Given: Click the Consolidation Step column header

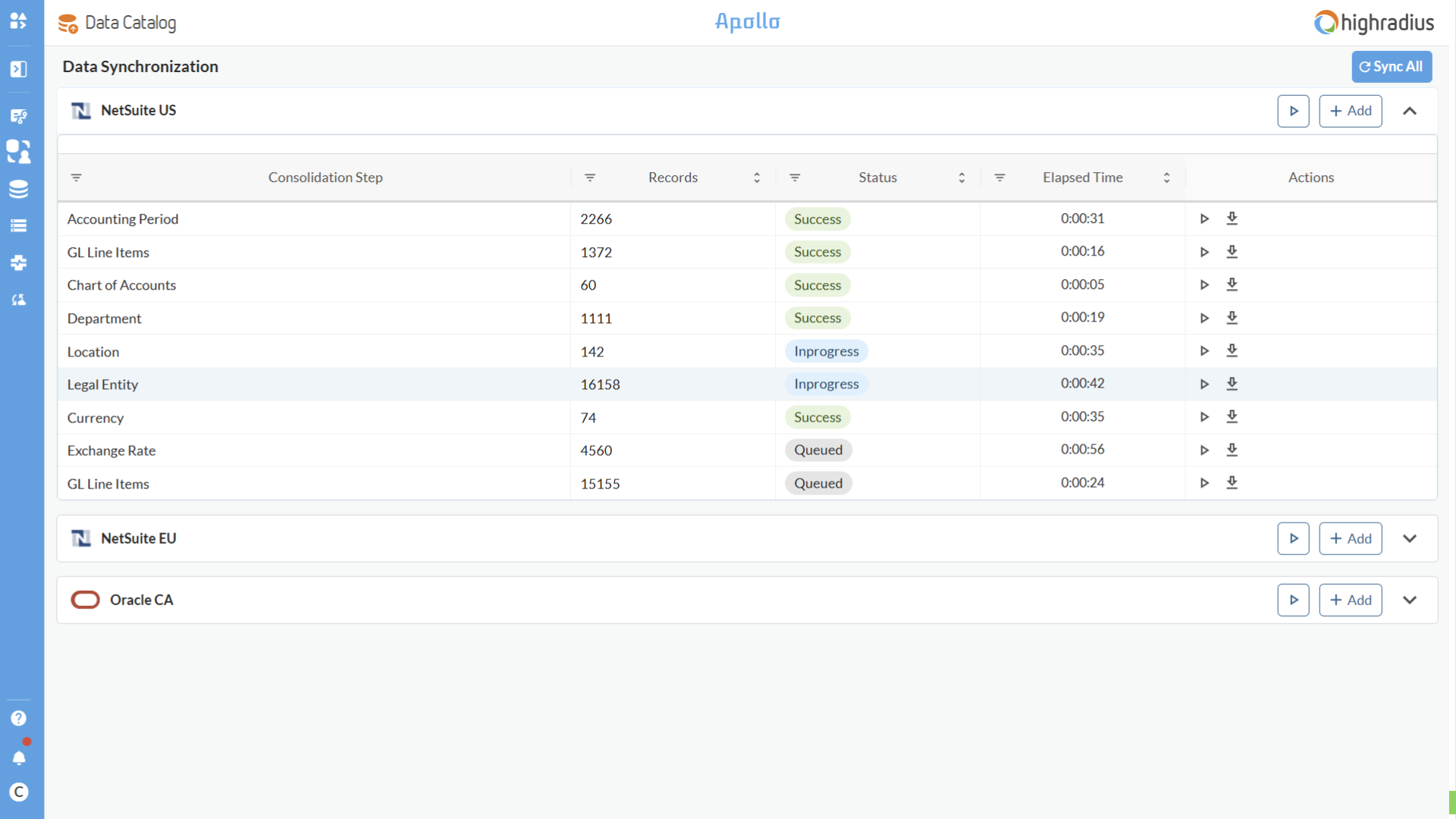Looking at the screenshot, I should click(325, 177).
